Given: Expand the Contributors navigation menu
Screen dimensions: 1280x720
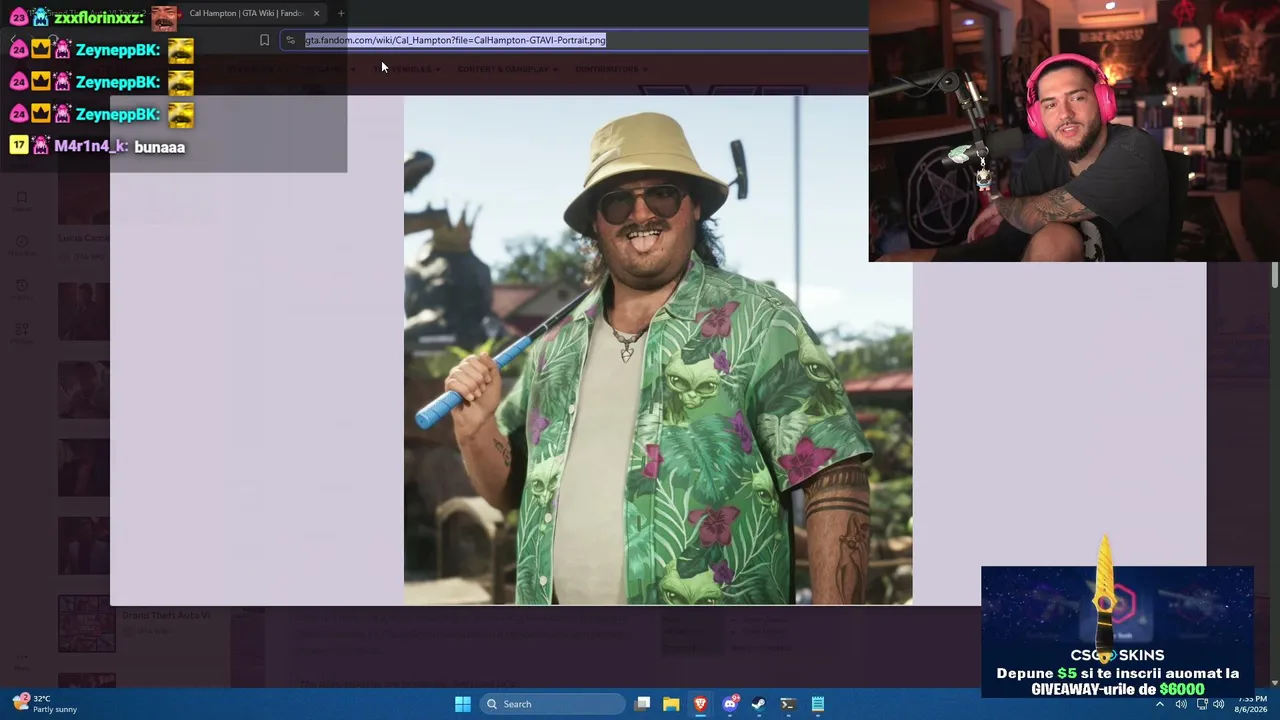Looking at the screenshot, I should click(x=610, y=69).
